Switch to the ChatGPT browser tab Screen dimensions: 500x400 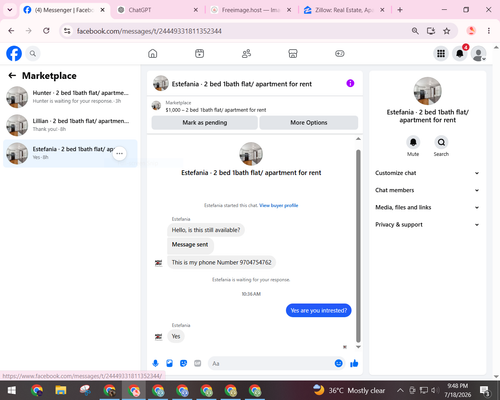coord(158,10)
